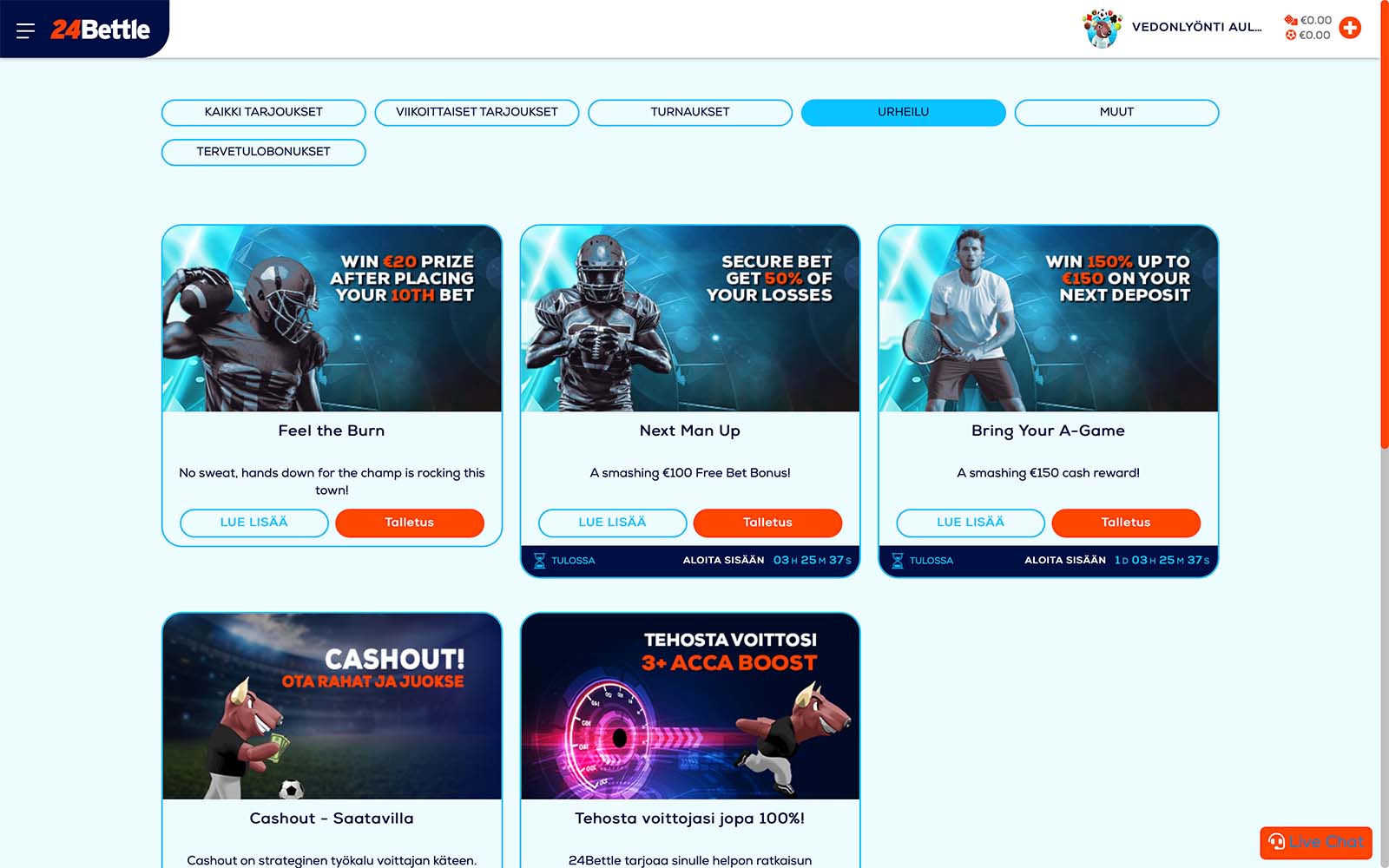The image size is (1389, 868).
Task: Open the Acca Boost banner image
Action: tap(690, 707)
